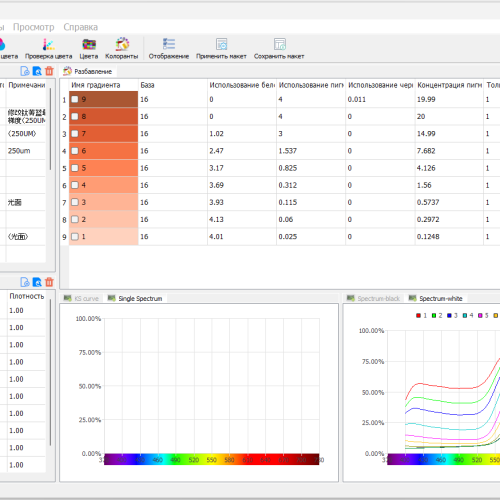This screenshot has width=500, height=500.
Task: Click the Spectrum-black tab icon
Action: pos(350,298)
